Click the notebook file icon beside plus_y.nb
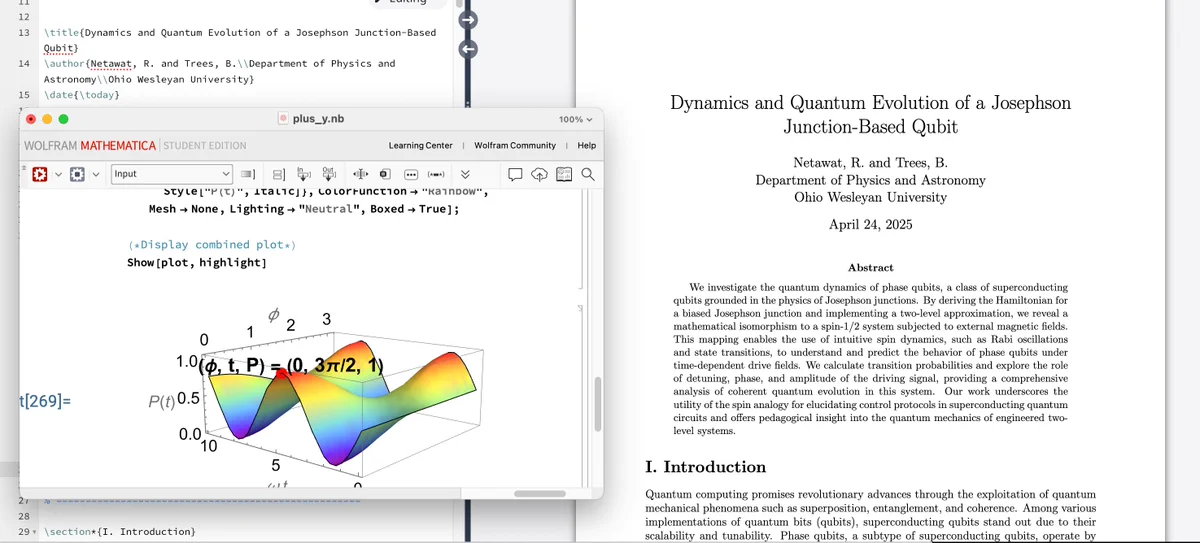This screenshot has width=1200, height=543. click(x=283, y=118)
